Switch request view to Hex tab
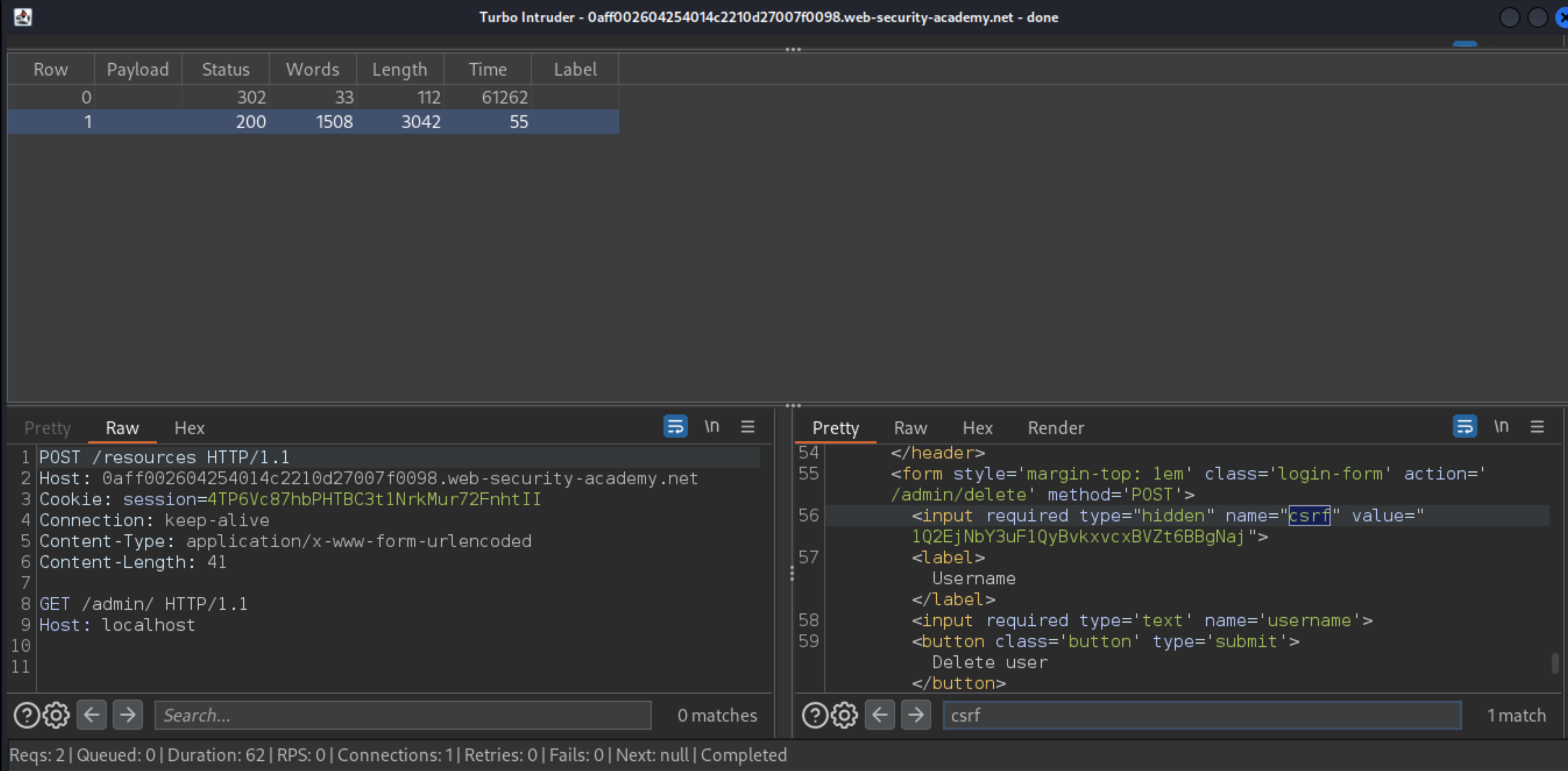1568x771 pixels. [x=189, y=428]
